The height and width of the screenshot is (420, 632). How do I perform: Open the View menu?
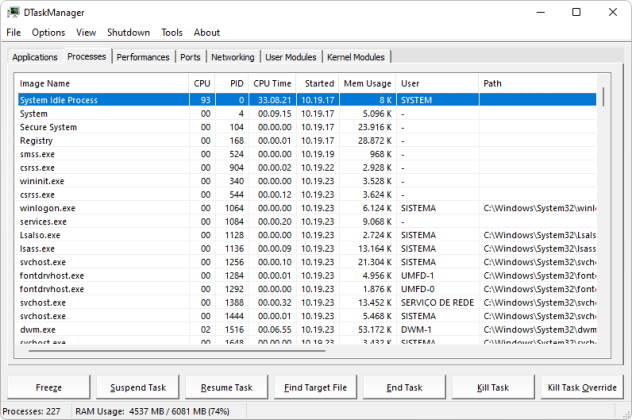(x=86, y=33)
